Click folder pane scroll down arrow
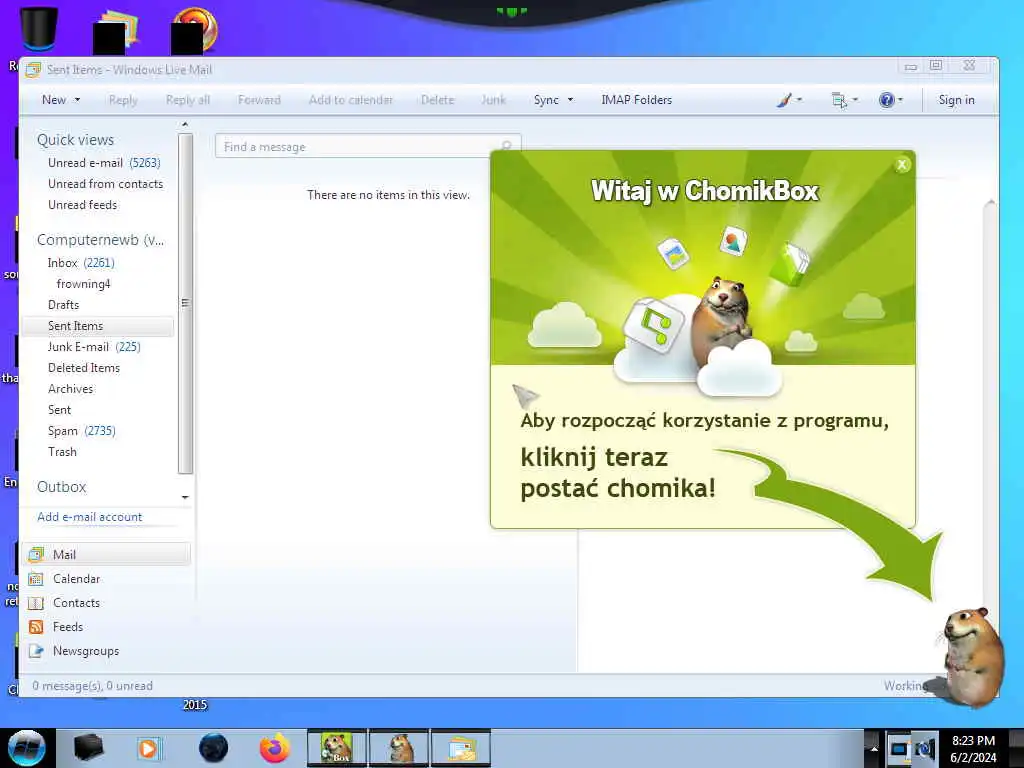The height and width of the screenshot is (768, 1024). pos(185,498)
